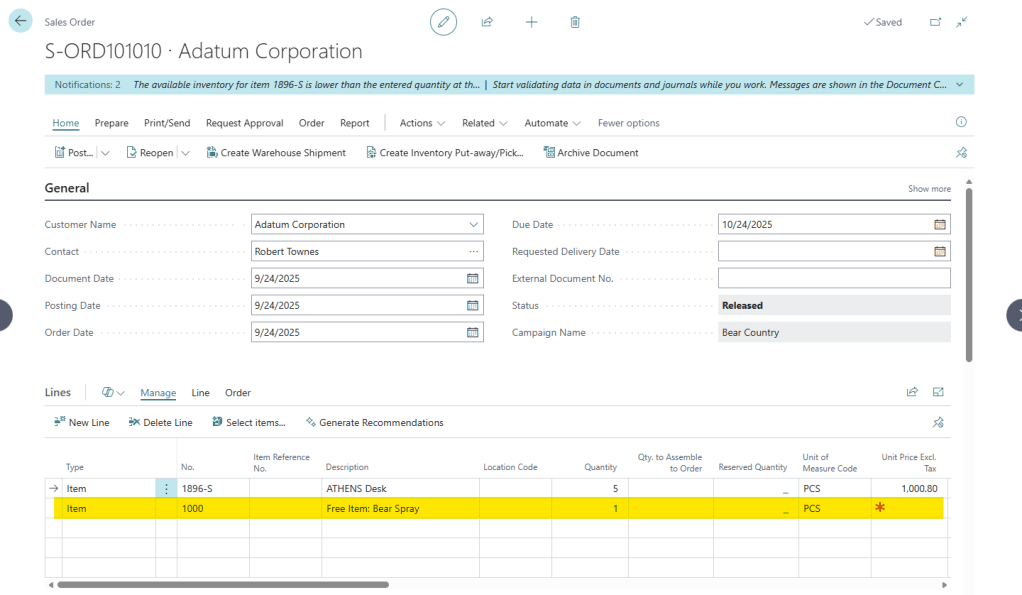This screenshot has height=595, width=1022.
Task: Open row options for ATHENS Desk line
Action: 166,489
